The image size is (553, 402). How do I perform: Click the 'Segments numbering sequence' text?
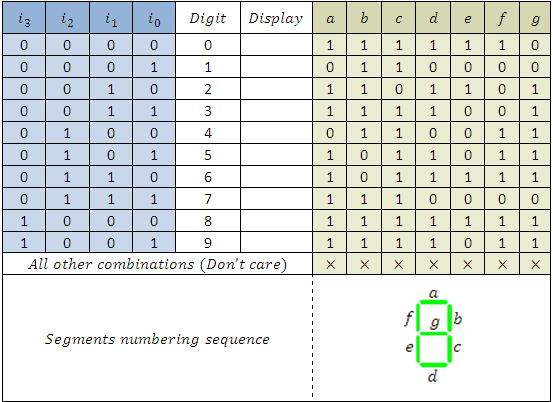coord(157,339)
